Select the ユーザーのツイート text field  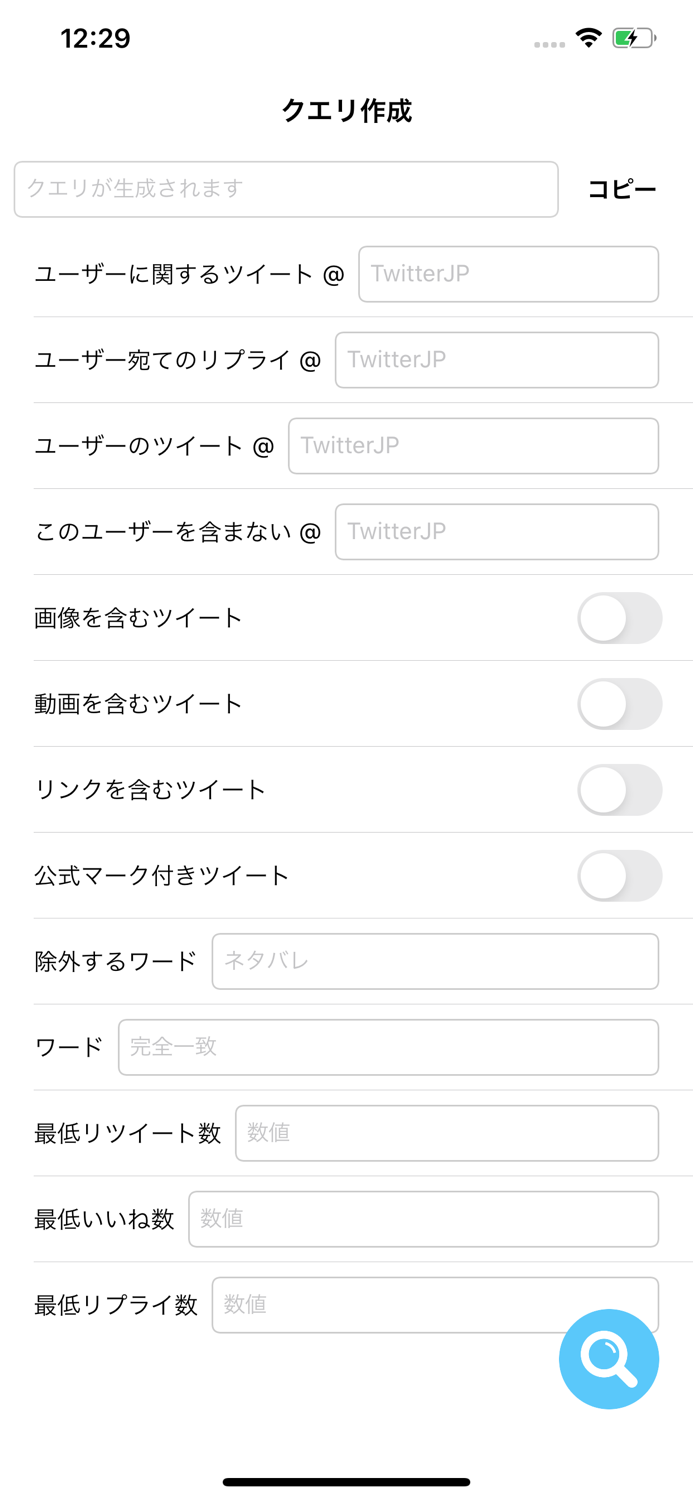(473, 446)
